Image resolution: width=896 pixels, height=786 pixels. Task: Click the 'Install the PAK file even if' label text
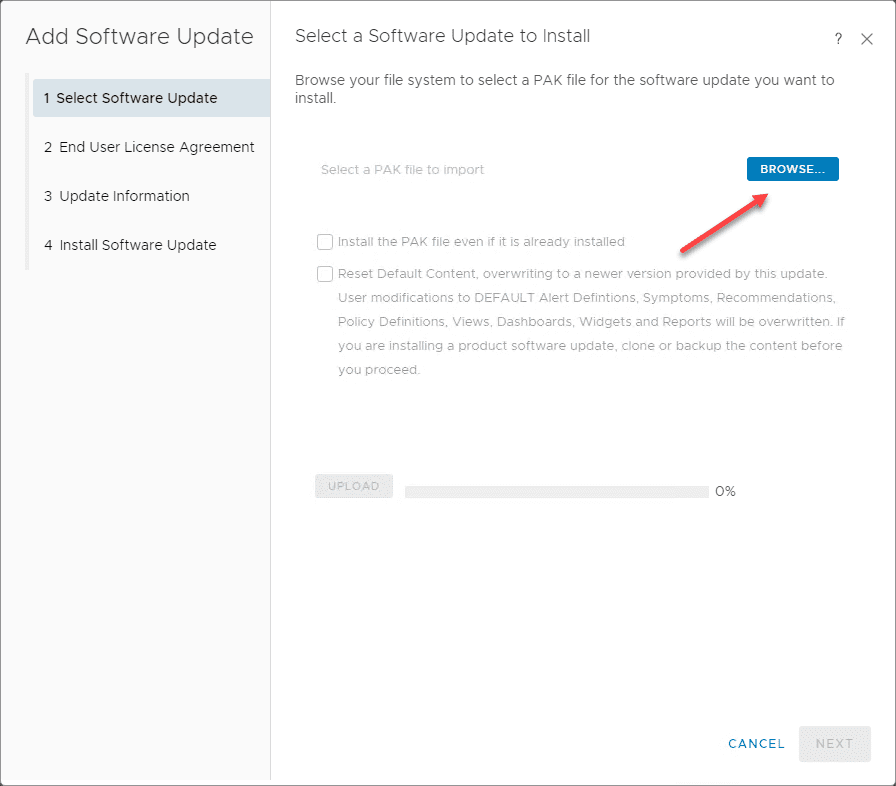coord(481,242)
